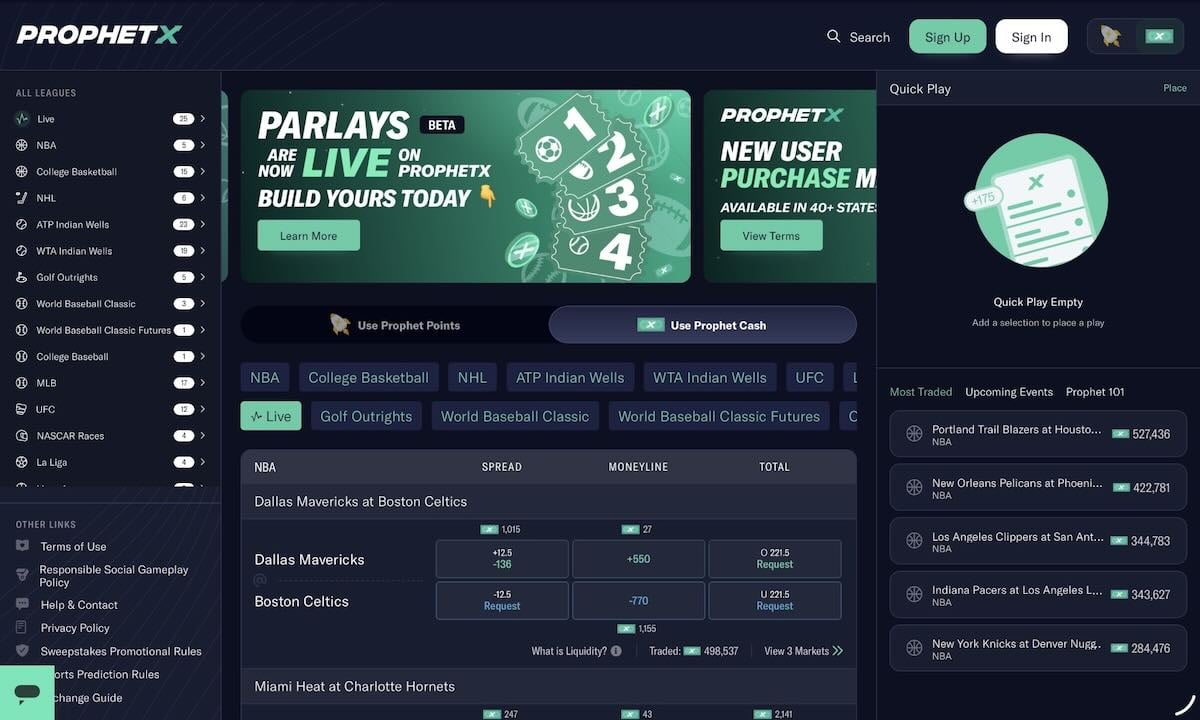Expand the ATP Indian Wells league chevron
Viewport: 1200px width, 720px height.
pos(203,224)
